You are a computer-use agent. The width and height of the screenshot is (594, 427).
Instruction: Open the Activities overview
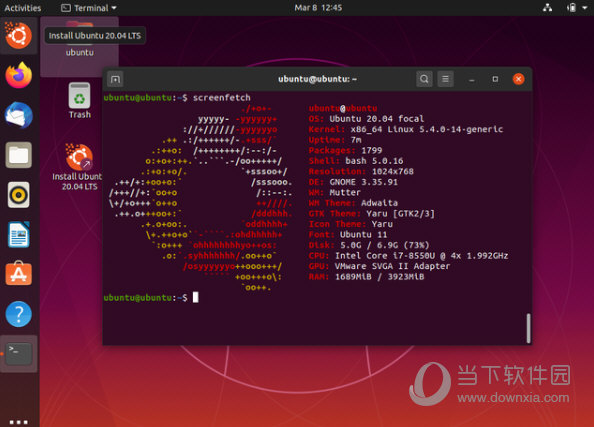pos(22,8)
